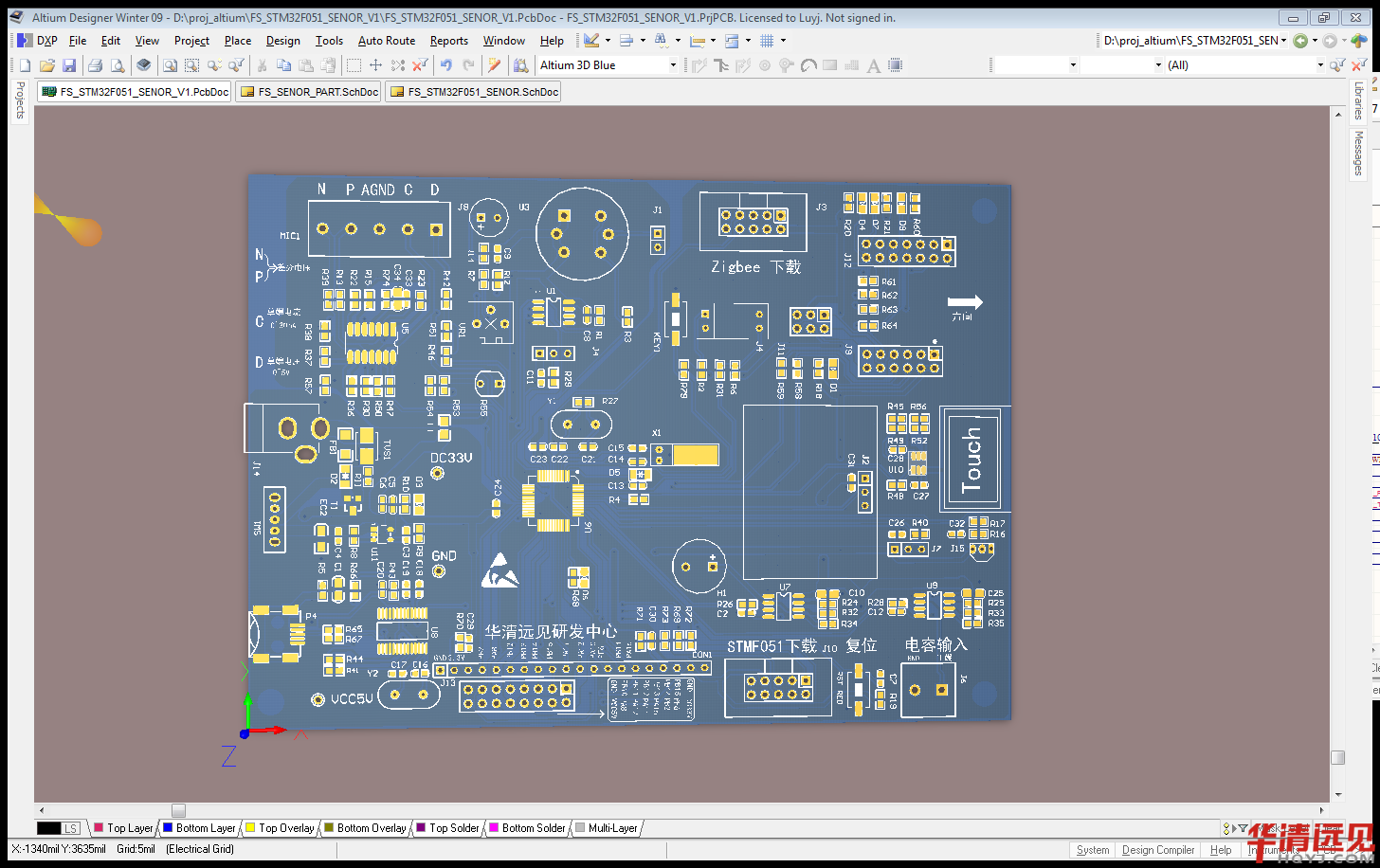
Task: Open the Auto Route menu
Action: (x=387, y=41)
